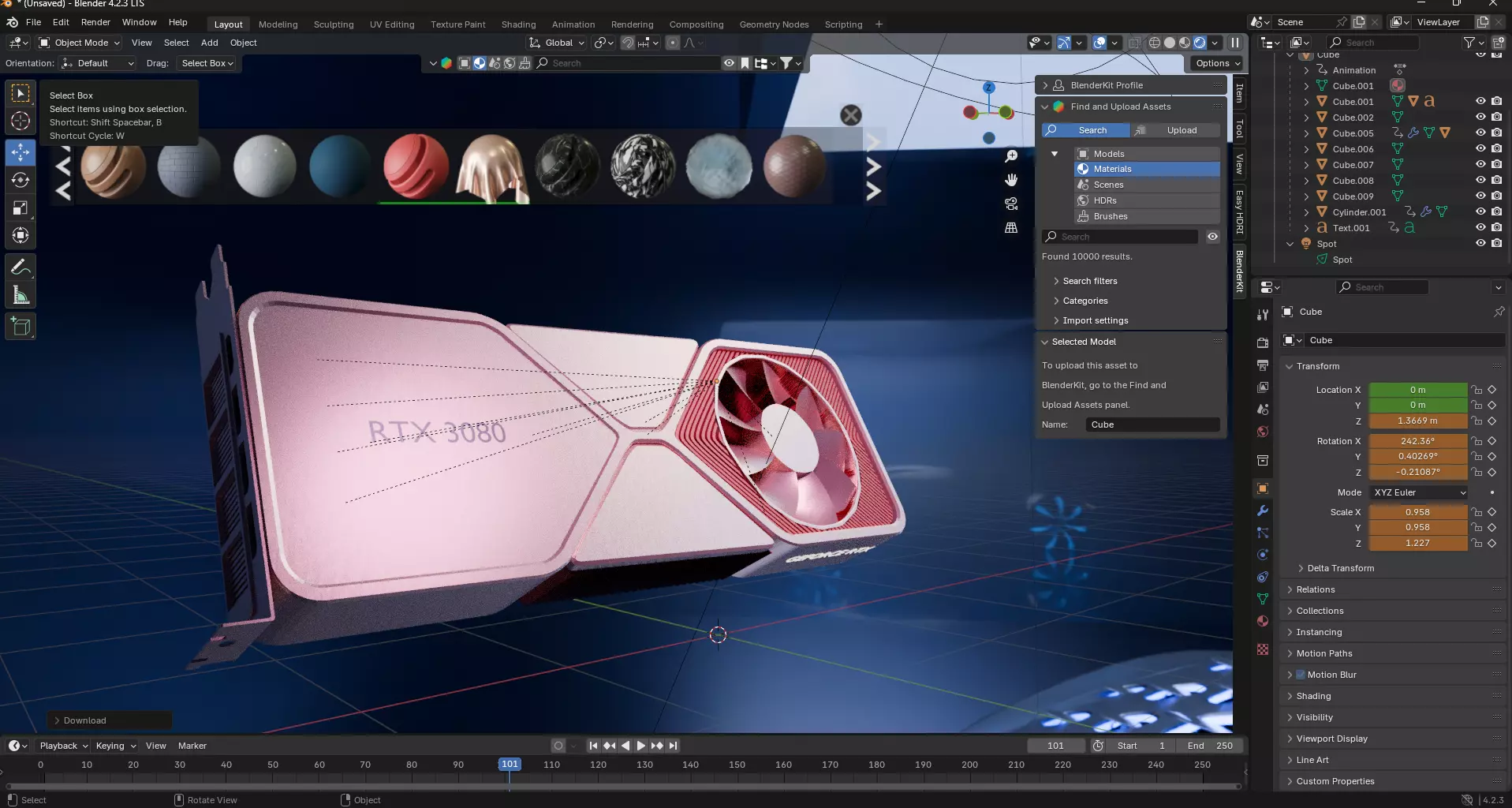The height and width of the screenshot is (808, 1512).
Task: Open the Physics properties tab
Action: 1263,555
